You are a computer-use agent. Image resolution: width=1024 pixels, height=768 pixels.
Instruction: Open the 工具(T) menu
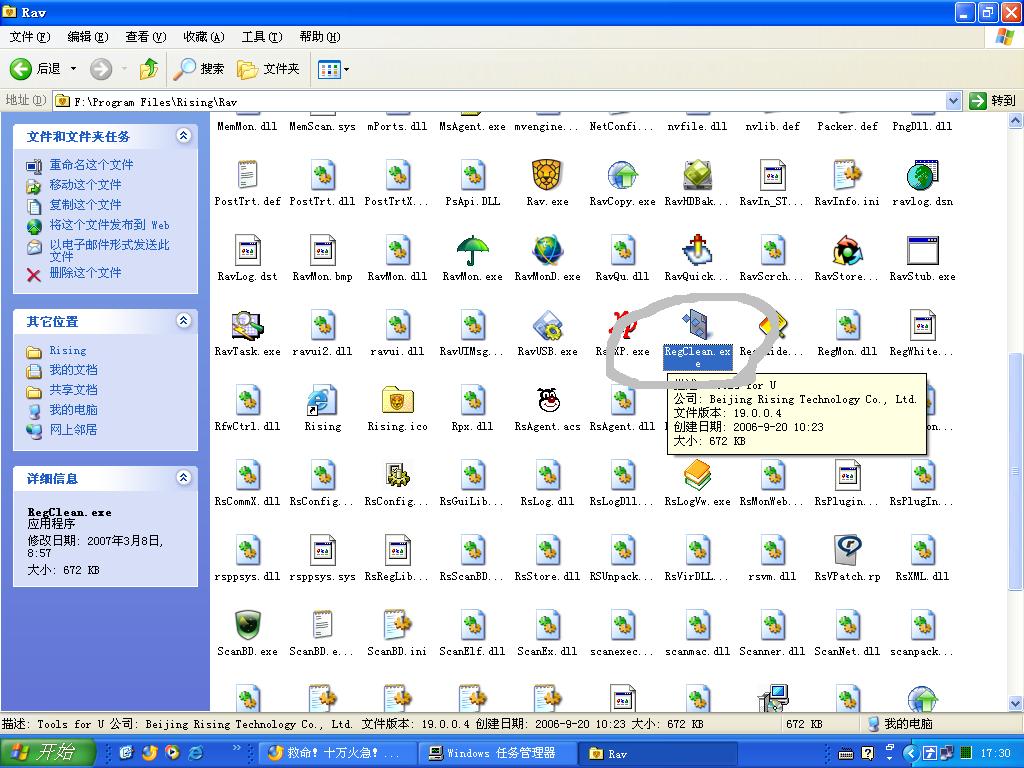pos(262,37)
